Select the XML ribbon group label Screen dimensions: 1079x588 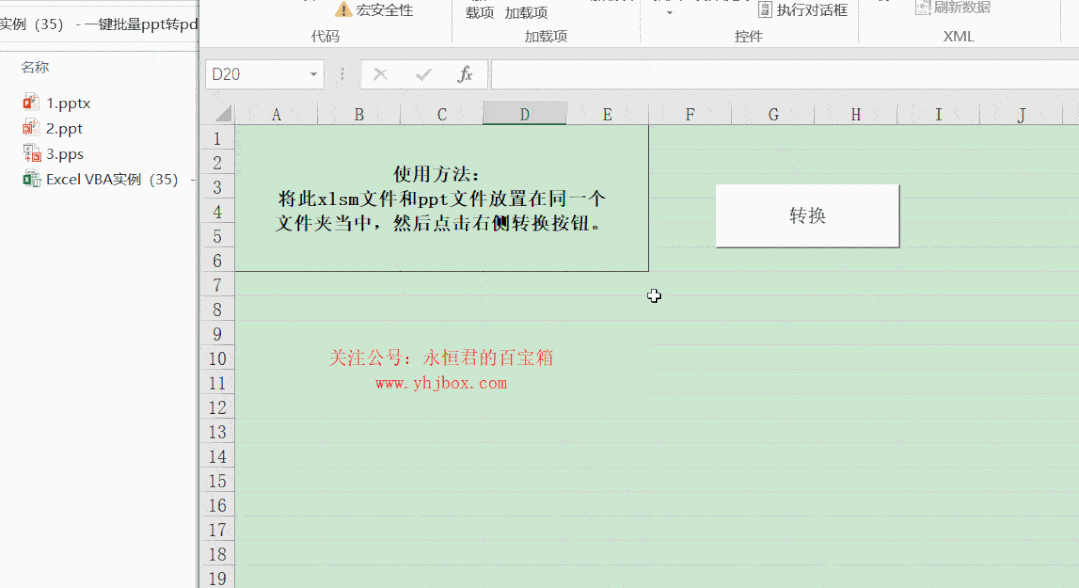point(957,36)
